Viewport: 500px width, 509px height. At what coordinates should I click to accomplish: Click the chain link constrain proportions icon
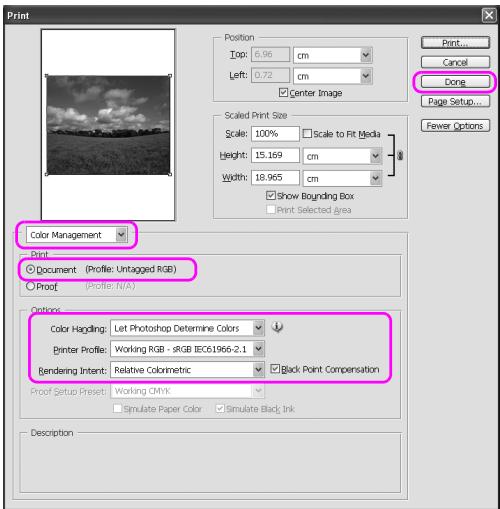click(x=400, y=155)
